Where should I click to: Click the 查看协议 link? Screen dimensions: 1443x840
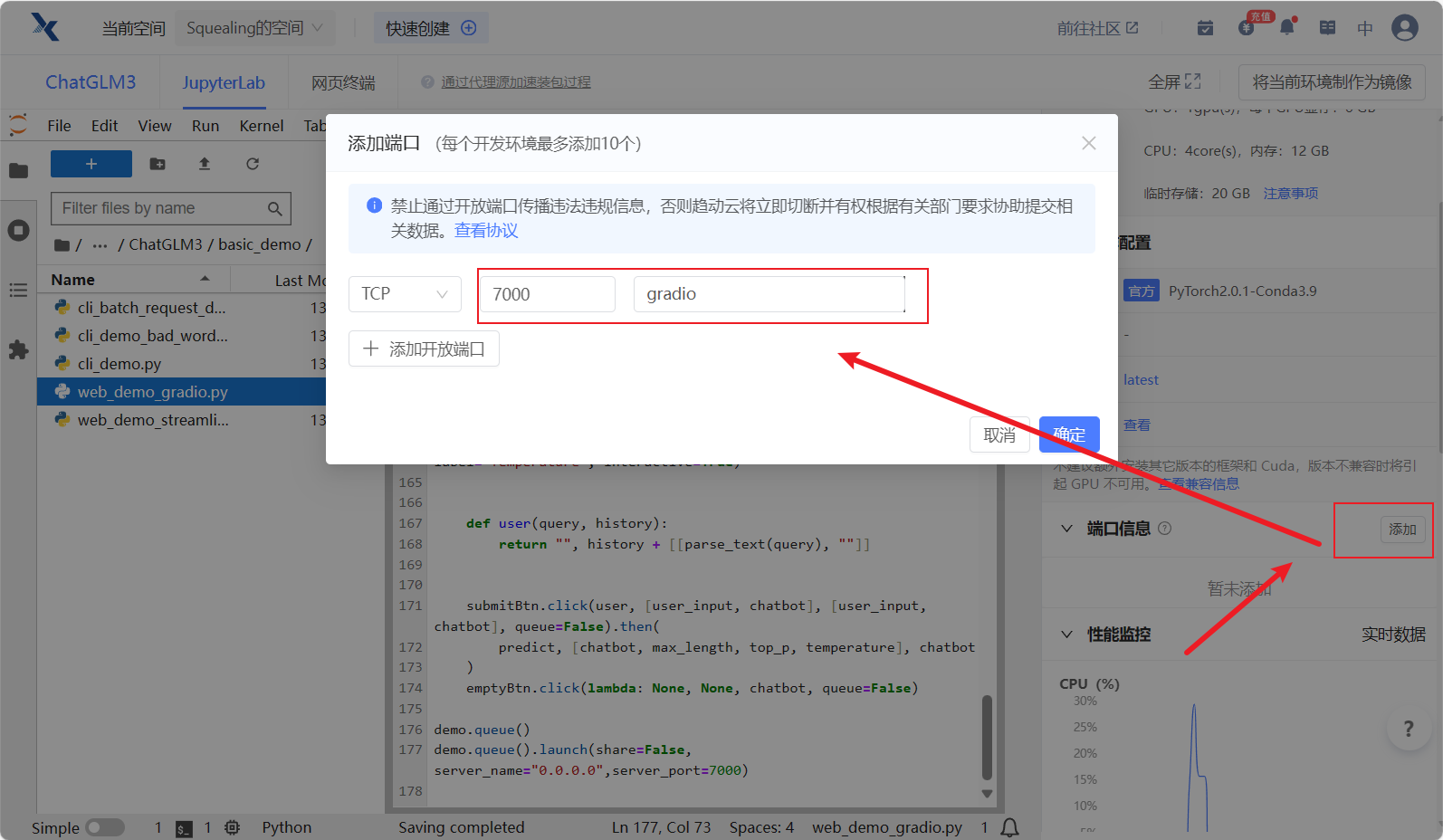pos(486,231)
